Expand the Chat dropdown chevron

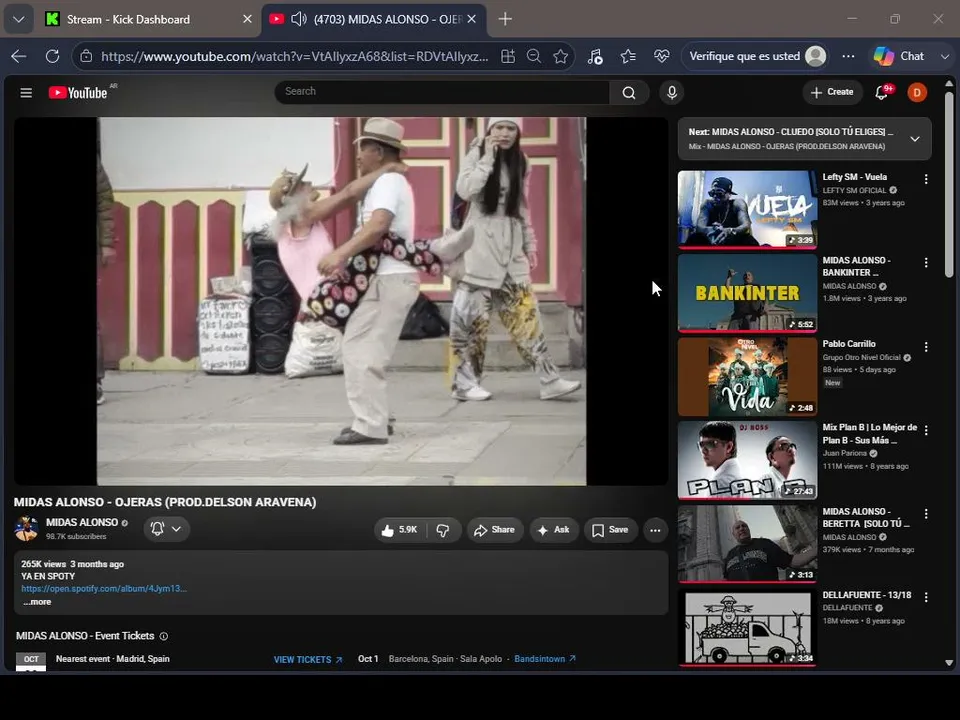(945, 56)
